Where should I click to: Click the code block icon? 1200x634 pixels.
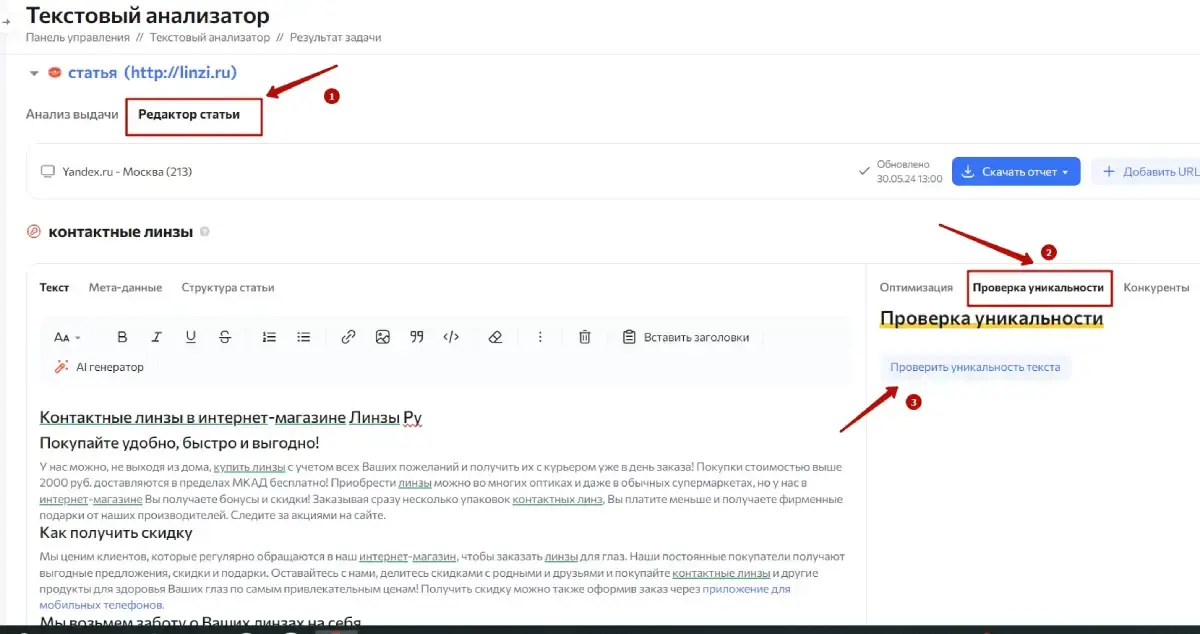click(451, 337)
